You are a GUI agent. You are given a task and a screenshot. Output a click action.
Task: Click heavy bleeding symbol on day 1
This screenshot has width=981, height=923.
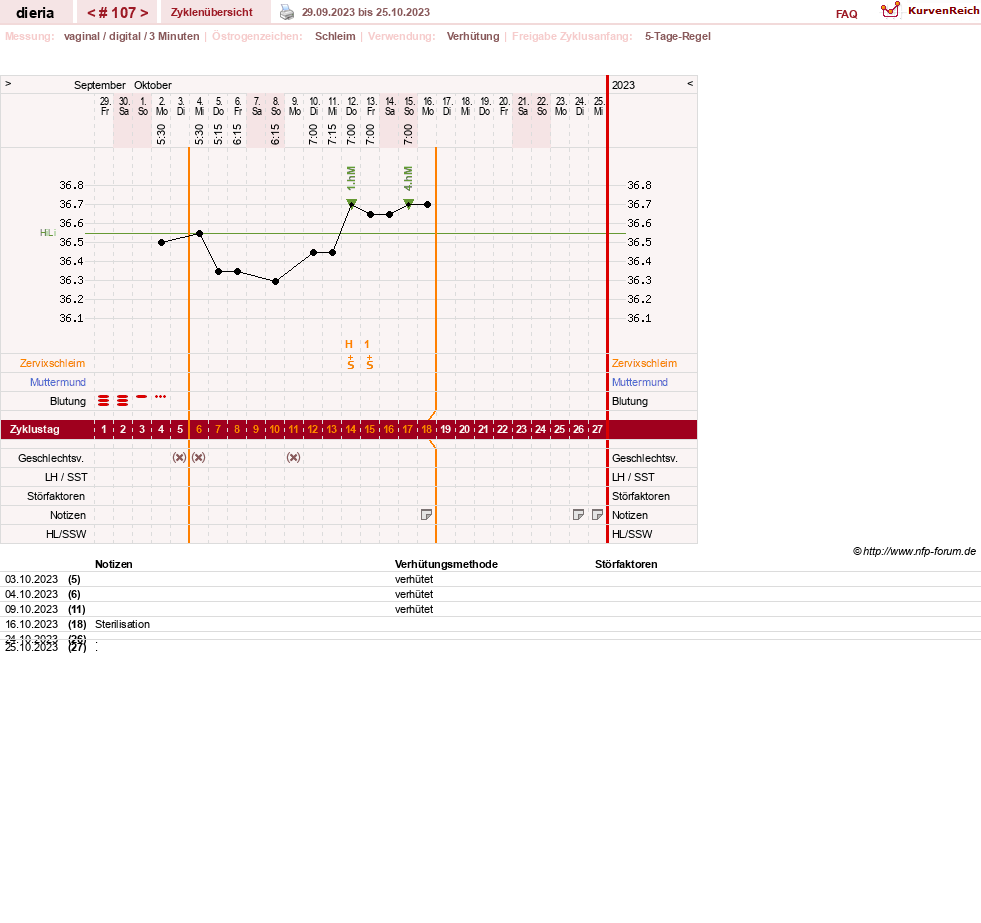[104, 400]
